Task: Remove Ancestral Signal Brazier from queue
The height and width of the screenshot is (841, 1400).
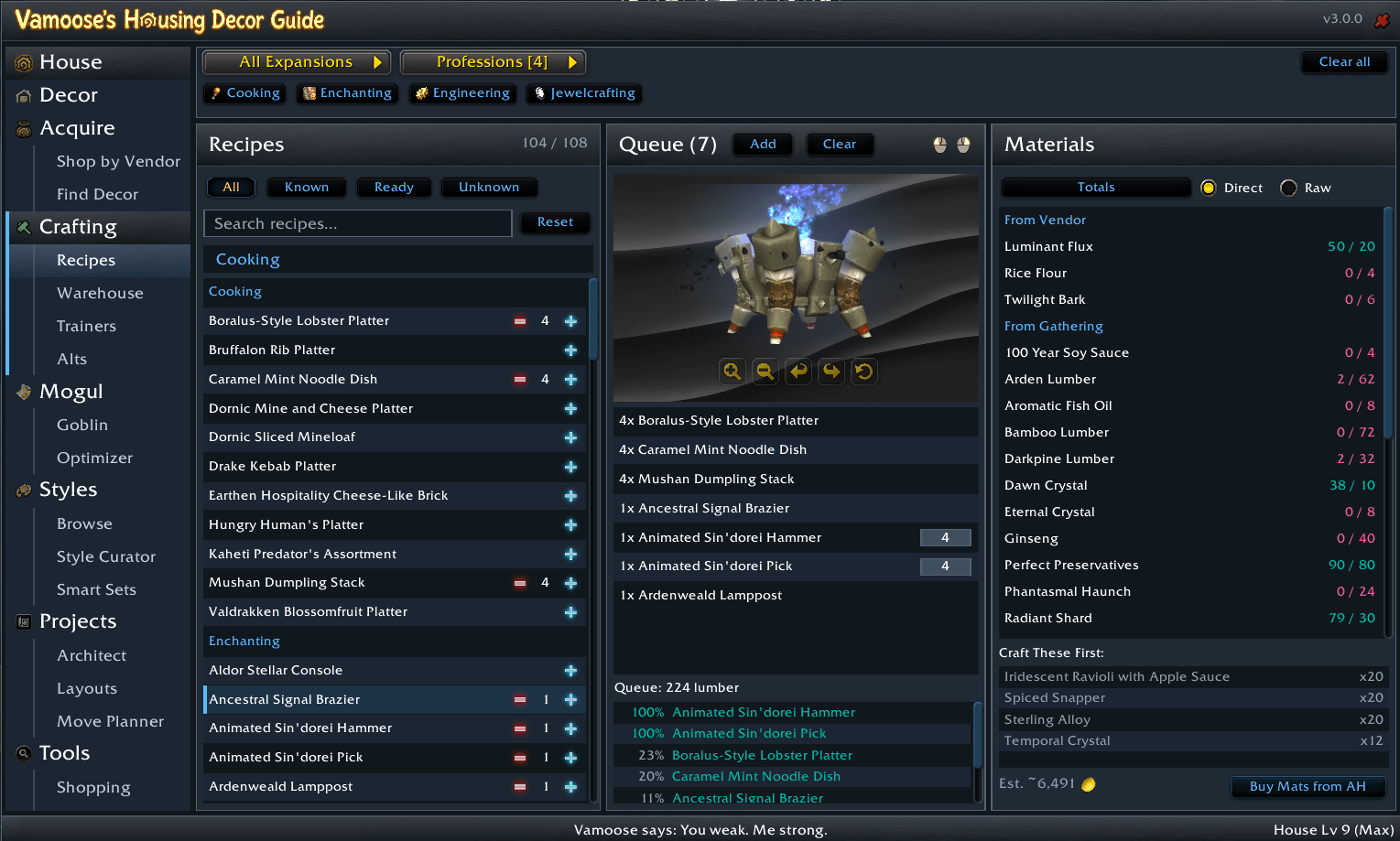Action: pos(520,700)
